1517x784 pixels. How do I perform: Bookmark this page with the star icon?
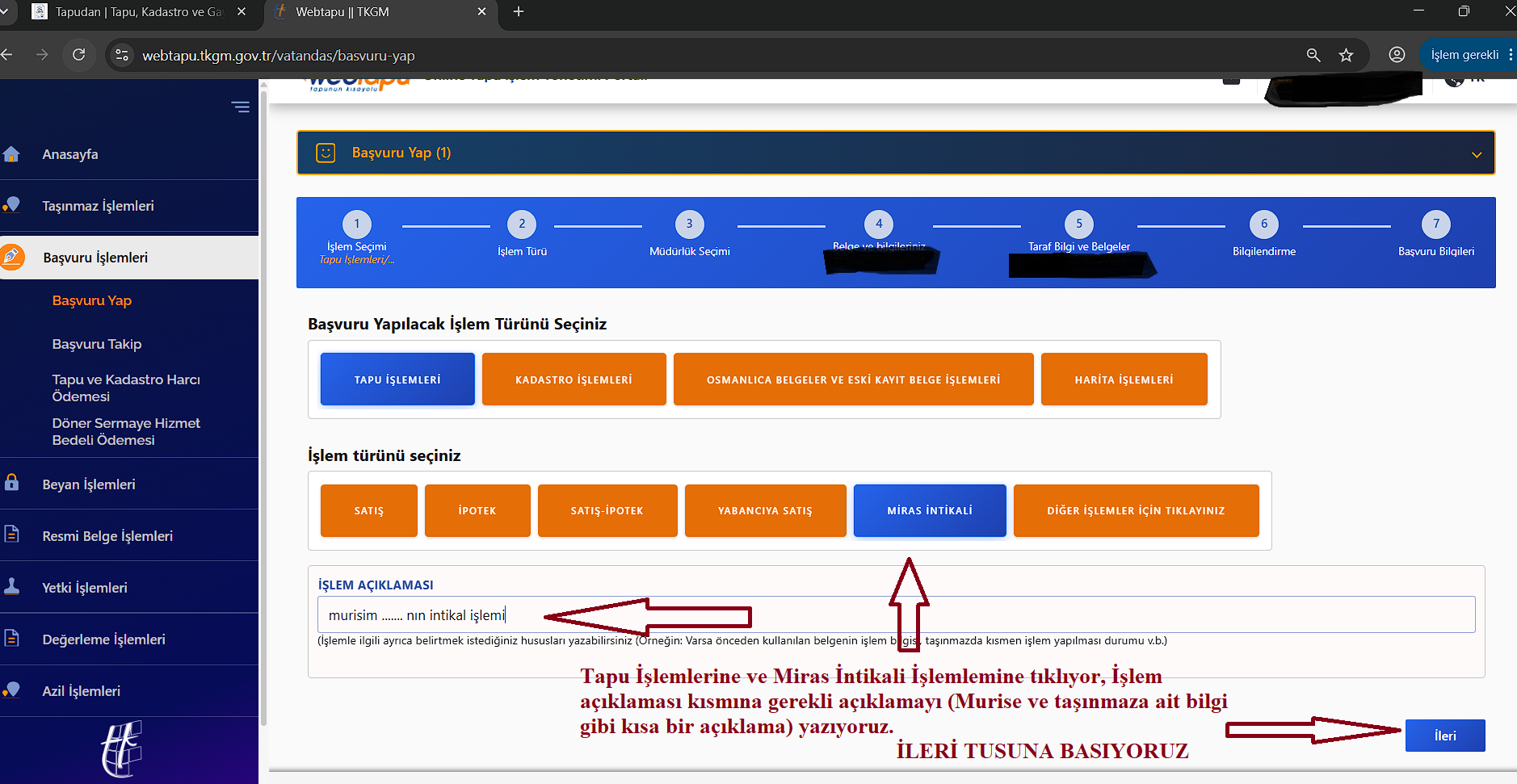point(1346,55)
